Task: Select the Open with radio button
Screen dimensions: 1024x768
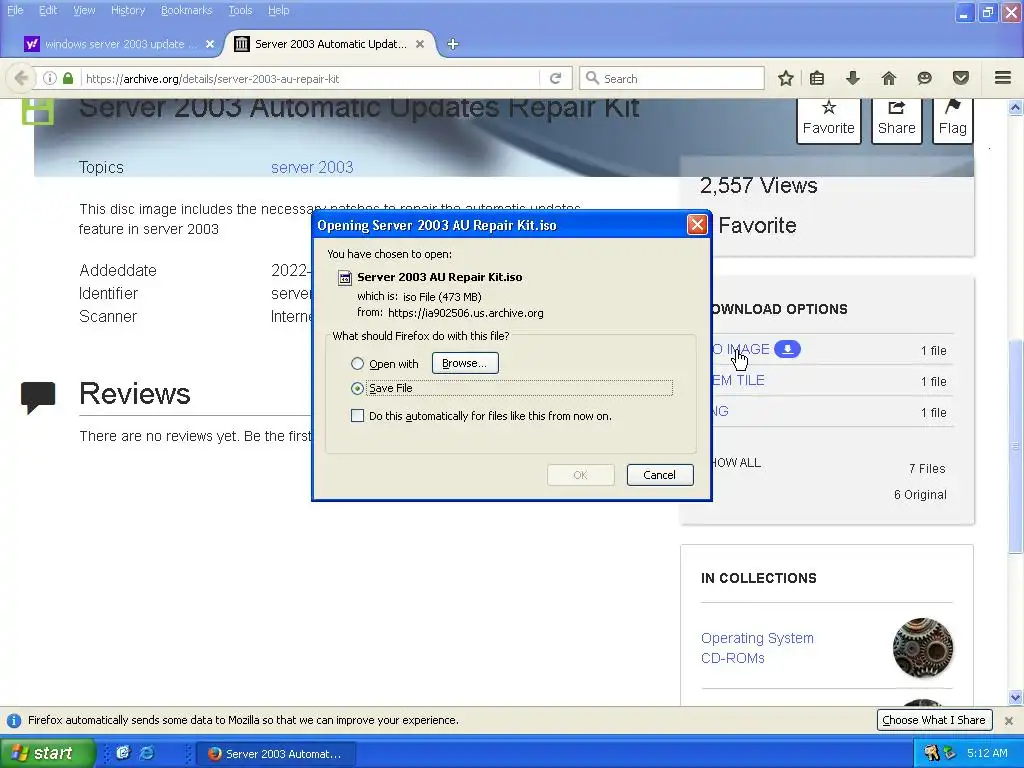Action: pyautogui.click(x=357, y=364)
